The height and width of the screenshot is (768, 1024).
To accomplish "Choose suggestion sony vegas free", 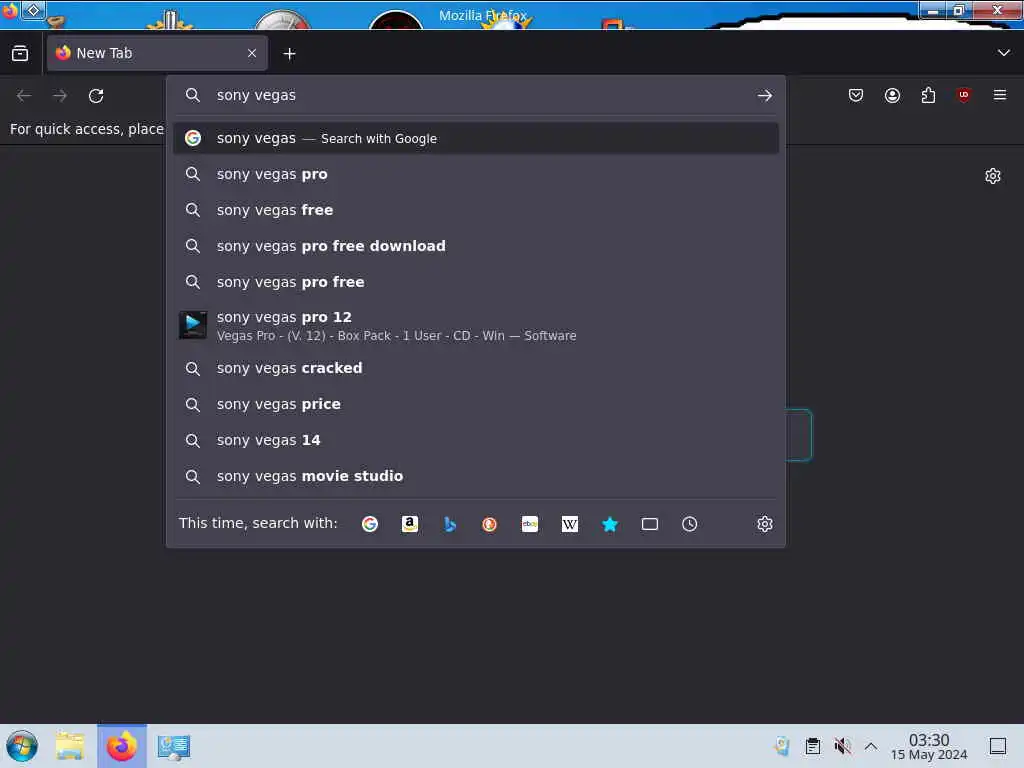I will (475, 210).
